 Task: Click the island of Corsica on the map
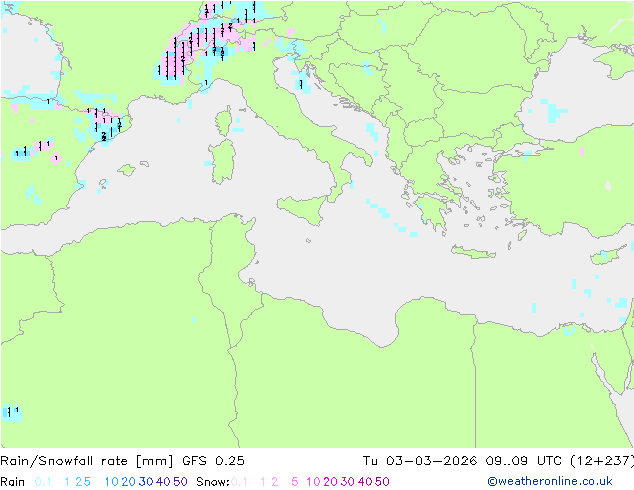[224, 122]
